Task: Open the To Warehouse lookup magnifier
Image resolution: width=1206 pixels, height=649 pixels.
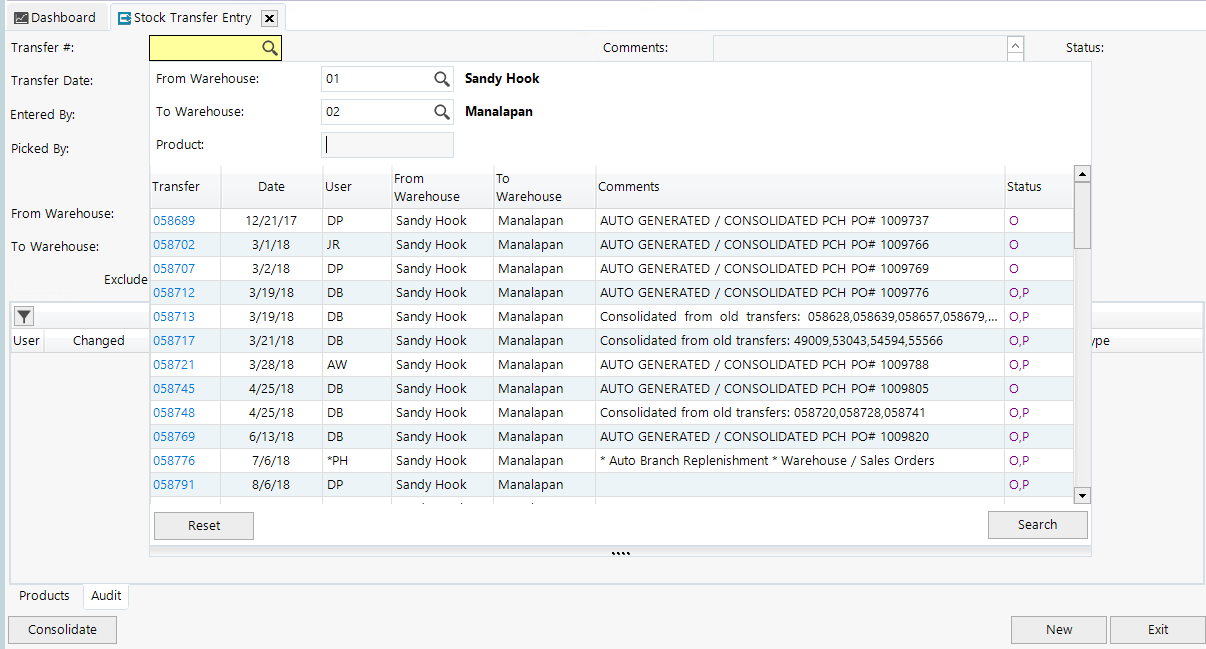Action: [441, 111]
